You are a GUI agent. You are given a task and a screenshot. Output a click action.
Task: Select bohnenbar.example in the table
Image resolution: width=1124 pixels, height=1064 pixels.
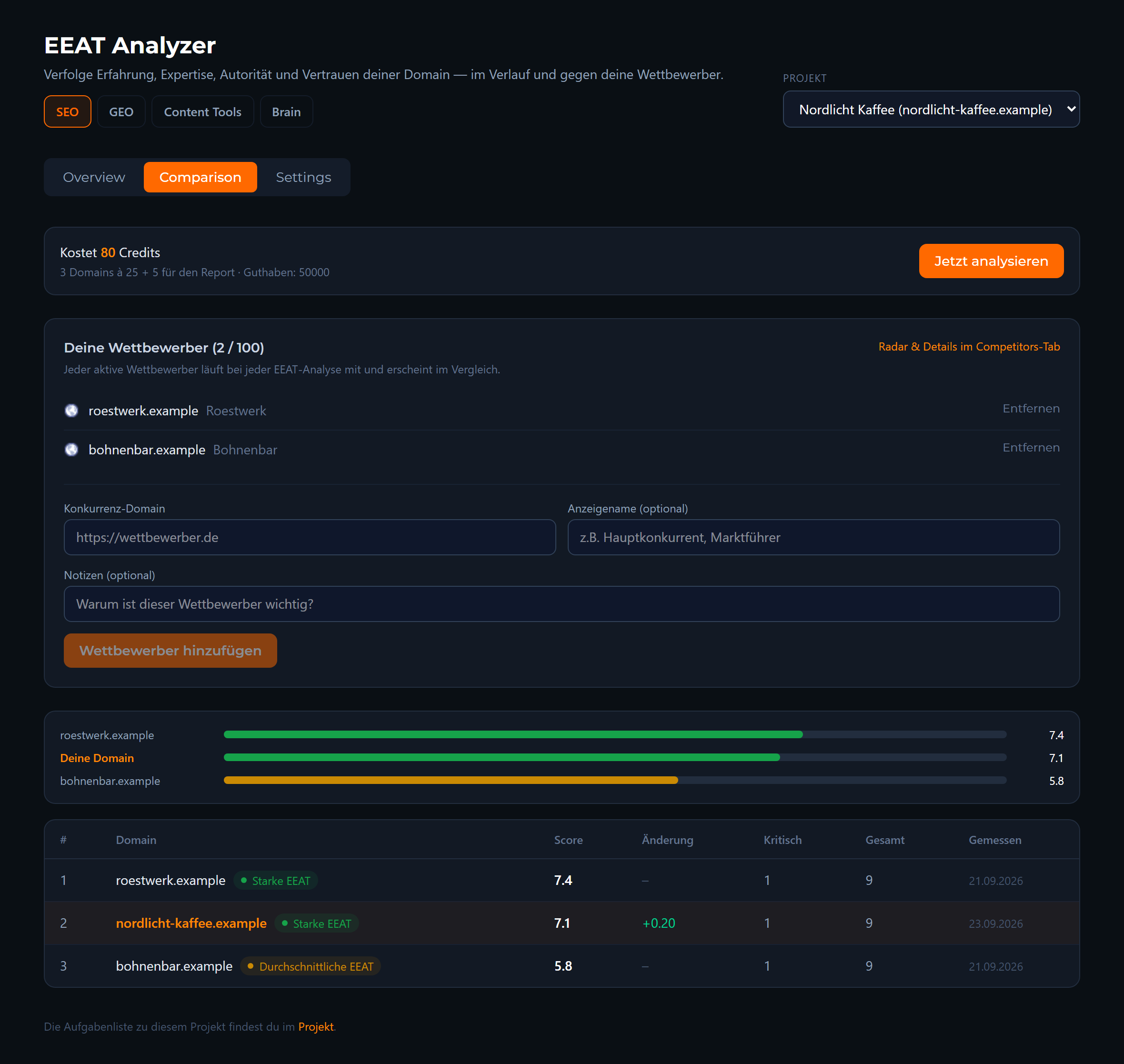tap(174, 966)
